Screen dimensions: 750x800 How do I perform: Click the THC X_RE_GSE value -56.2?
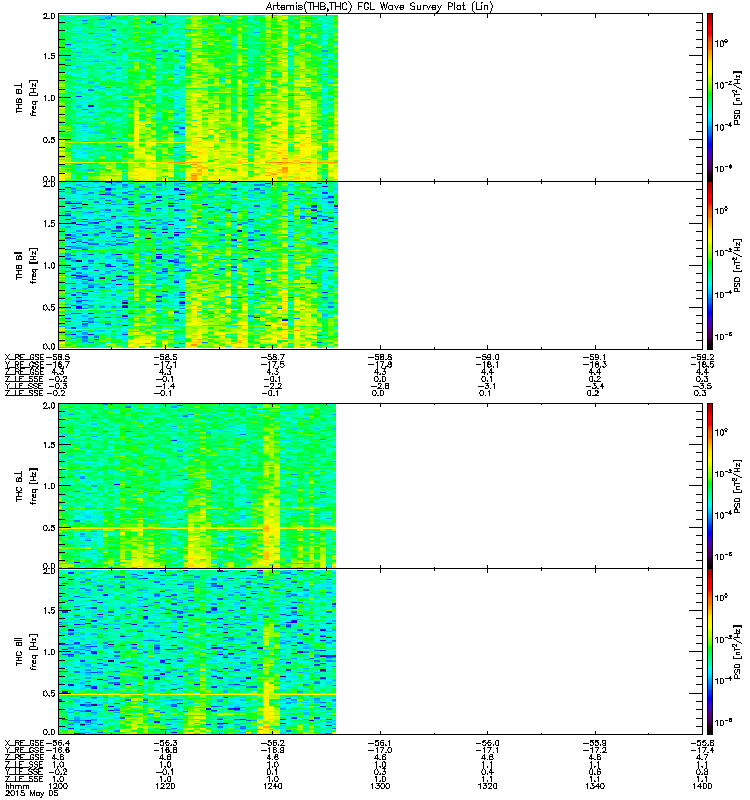(272, 743)
